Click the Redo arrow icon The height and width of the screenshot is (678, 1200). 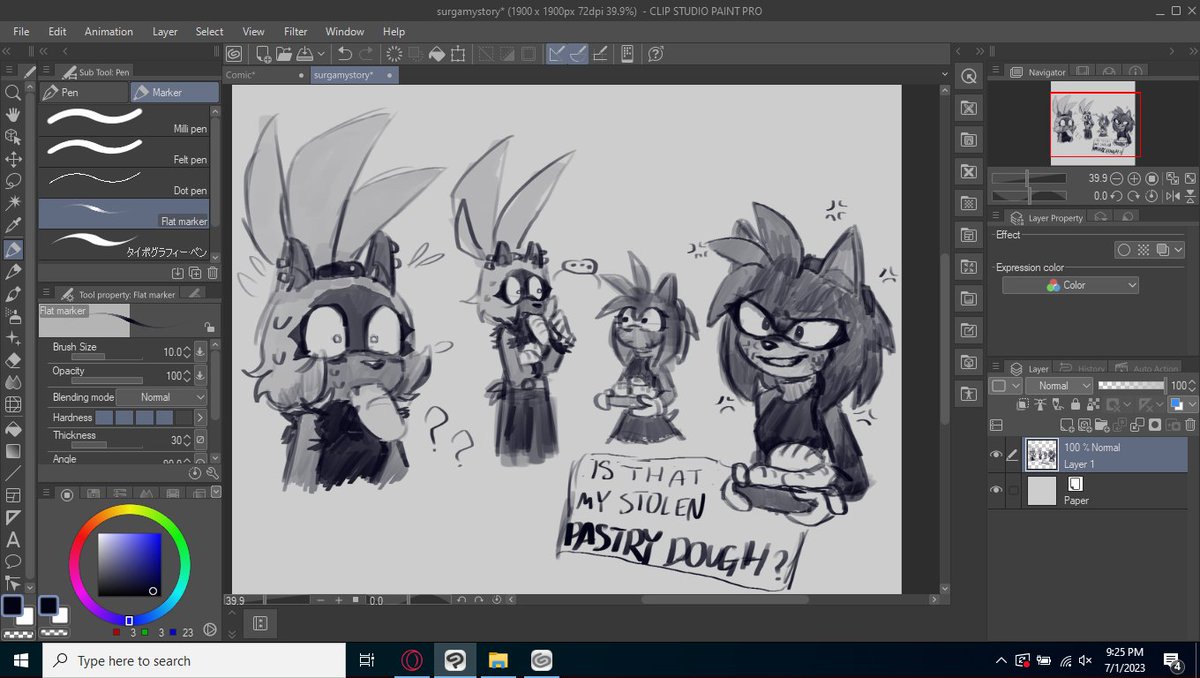click(367, 54)
